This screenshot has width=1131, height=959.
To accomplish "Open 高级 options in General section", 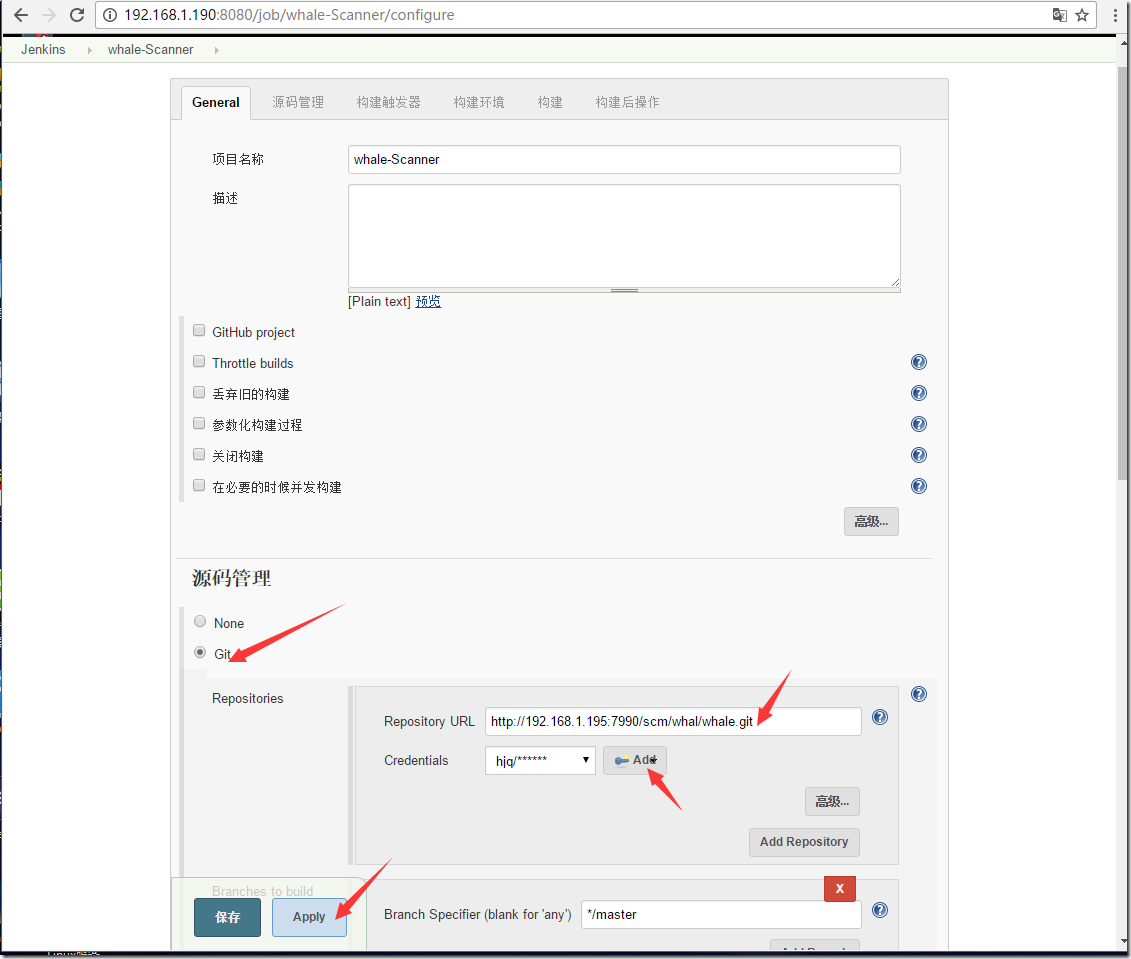I will 871,521.
